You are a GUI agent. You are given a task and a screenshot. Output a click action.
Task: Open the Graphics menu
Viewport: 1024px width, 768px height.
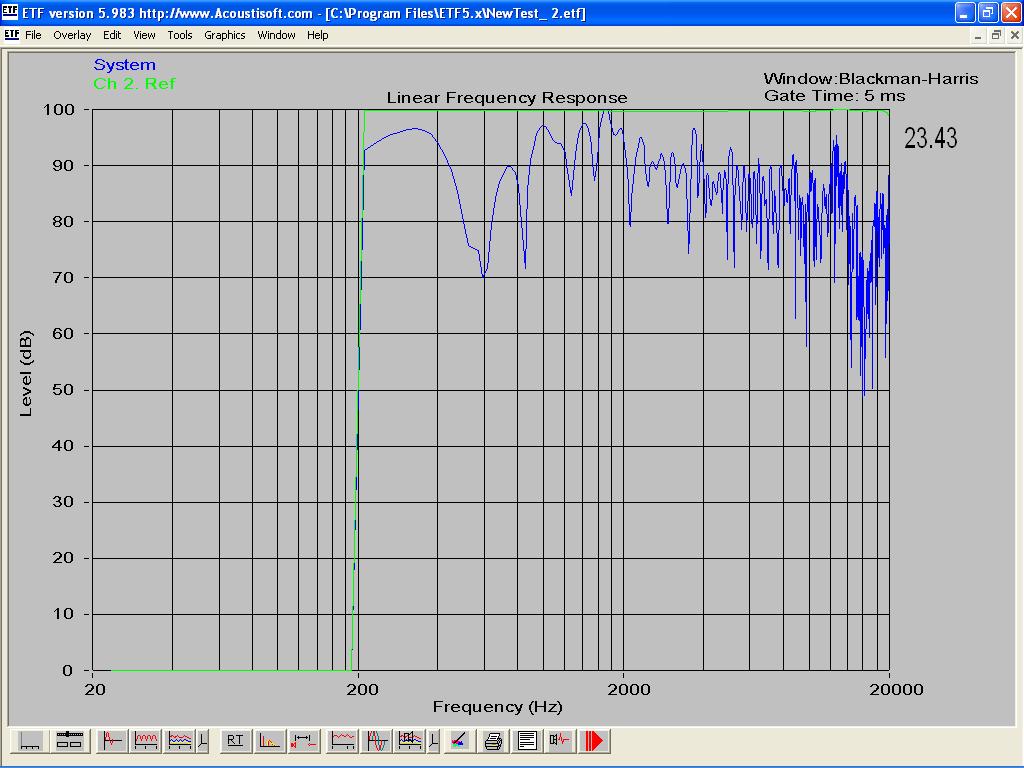(x=224, y=35)
